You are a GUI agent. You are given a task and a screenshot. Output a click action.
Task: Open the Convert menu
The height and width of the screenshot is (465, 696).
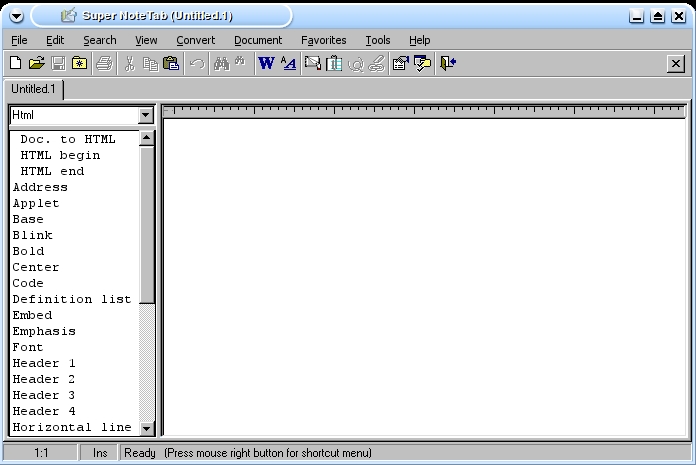195,40
